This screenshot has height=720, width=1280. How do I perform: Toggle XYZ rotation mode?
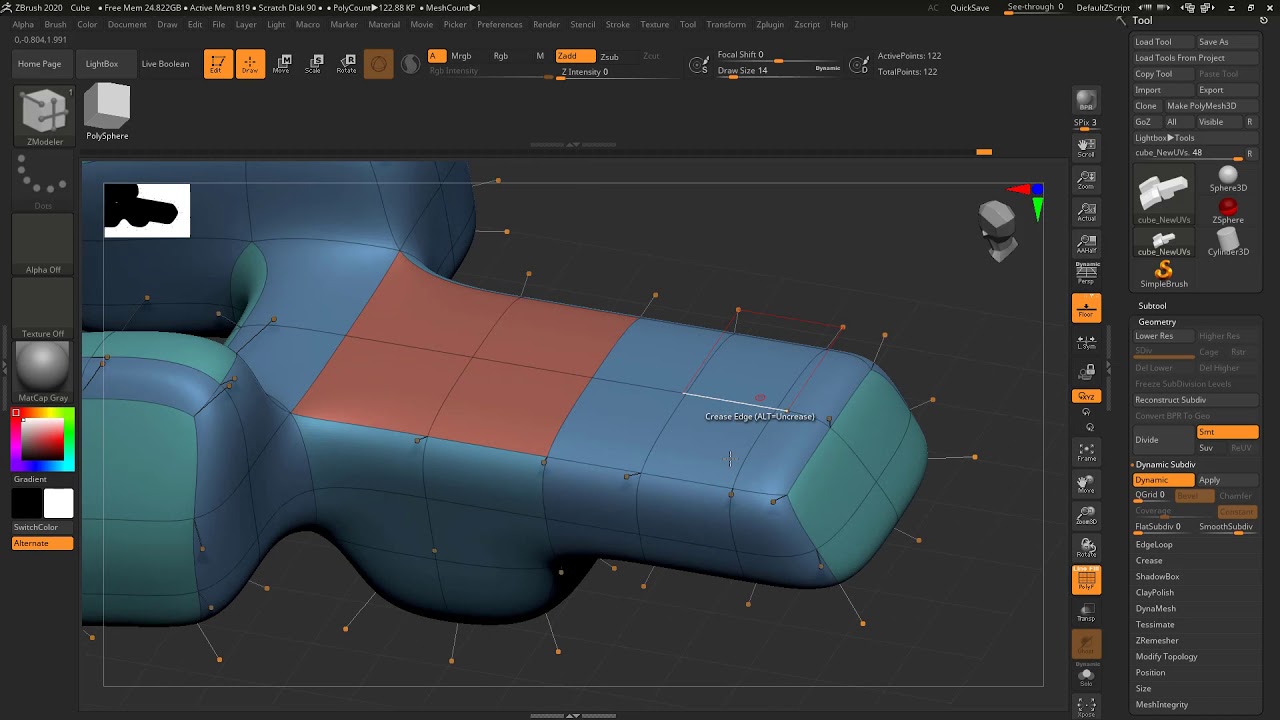point(1086,396)
